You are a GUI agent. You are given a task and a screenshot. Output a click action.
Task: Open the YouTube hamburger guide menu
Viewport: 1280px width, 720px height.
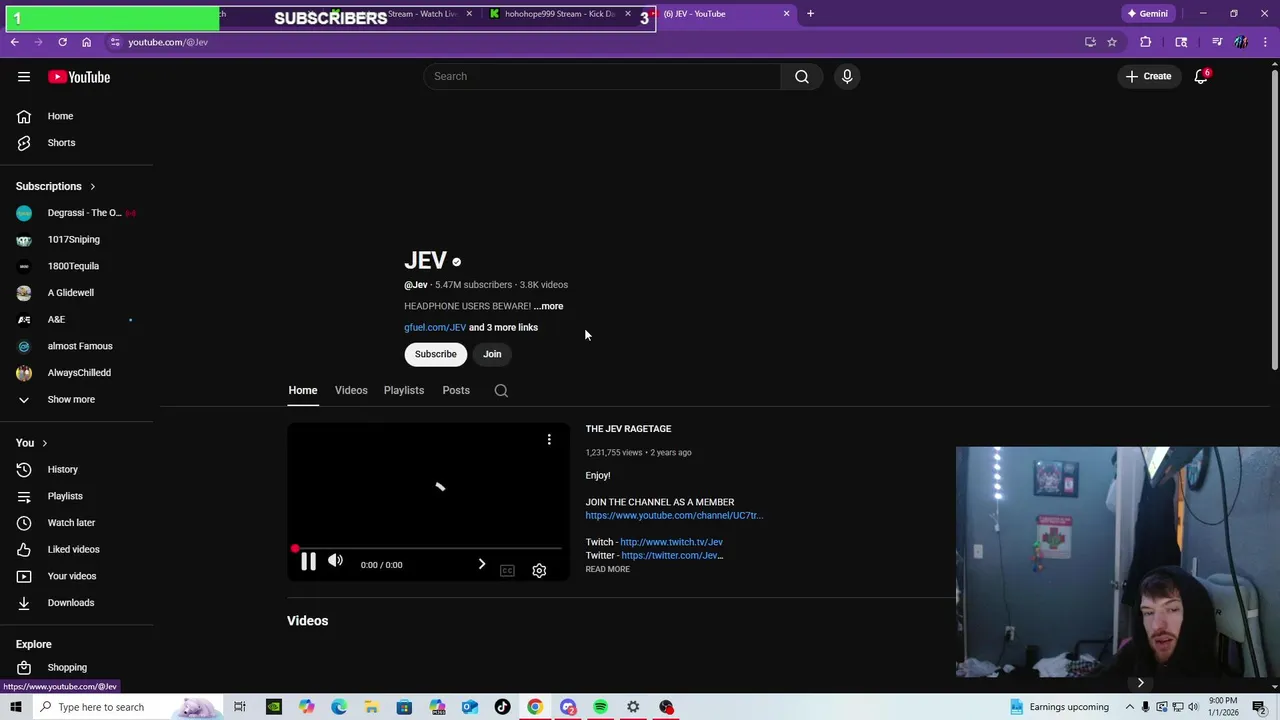click(24, 77)
